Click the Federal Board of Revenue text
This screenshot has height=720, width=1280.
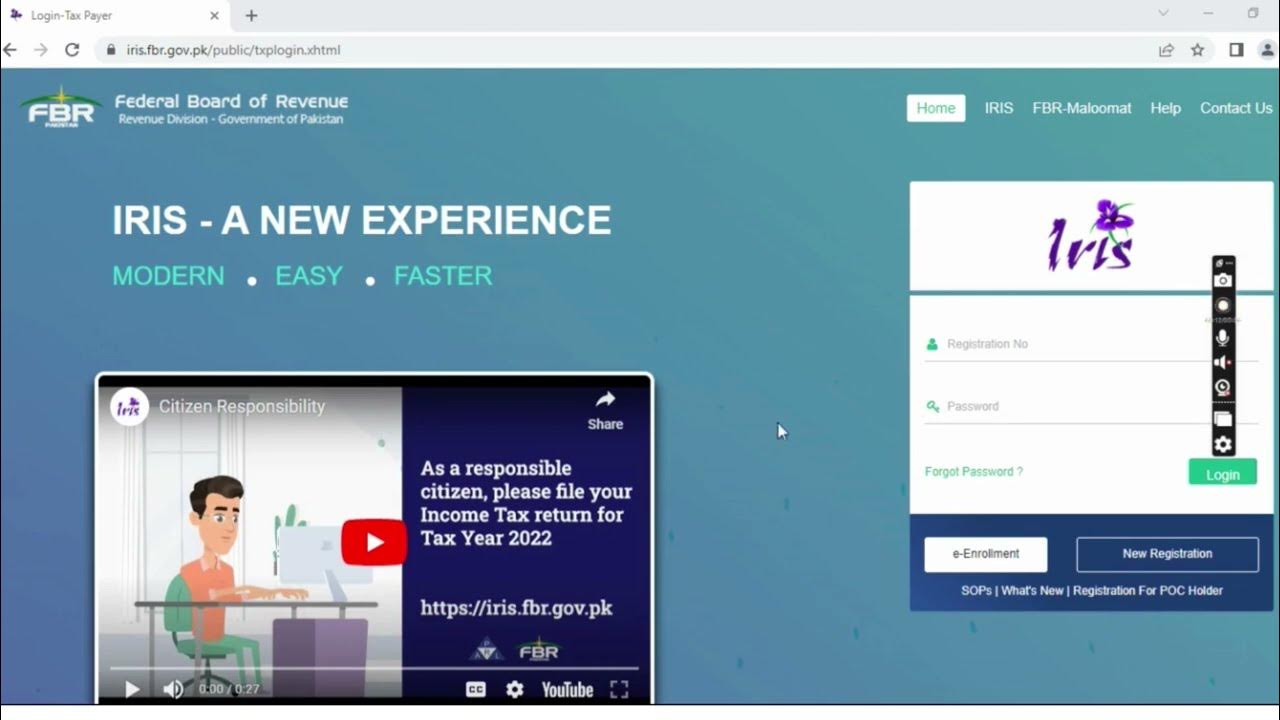pos(231,101)
